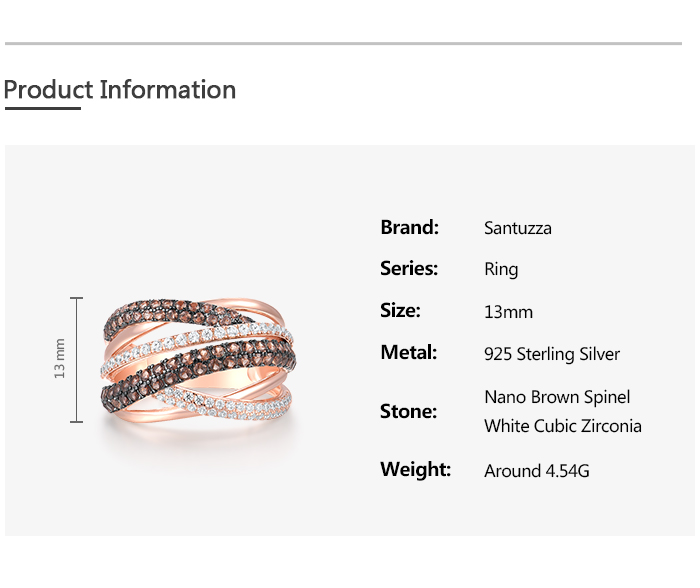Click the 'Stone:' field label
700x588 pixels.
click(408, 411)
